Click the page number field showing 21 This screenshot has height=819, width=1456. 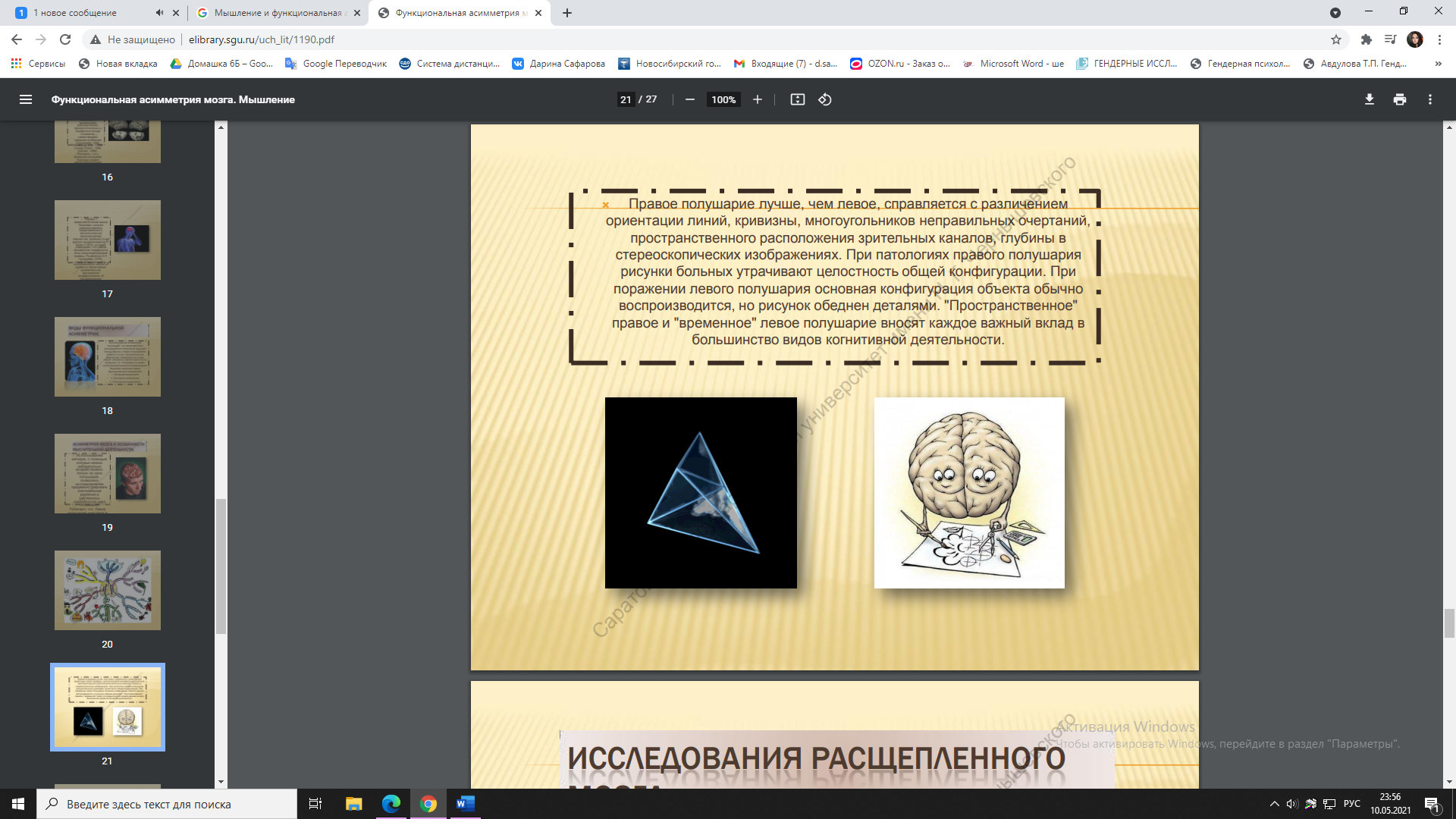(x=626, y=99)
